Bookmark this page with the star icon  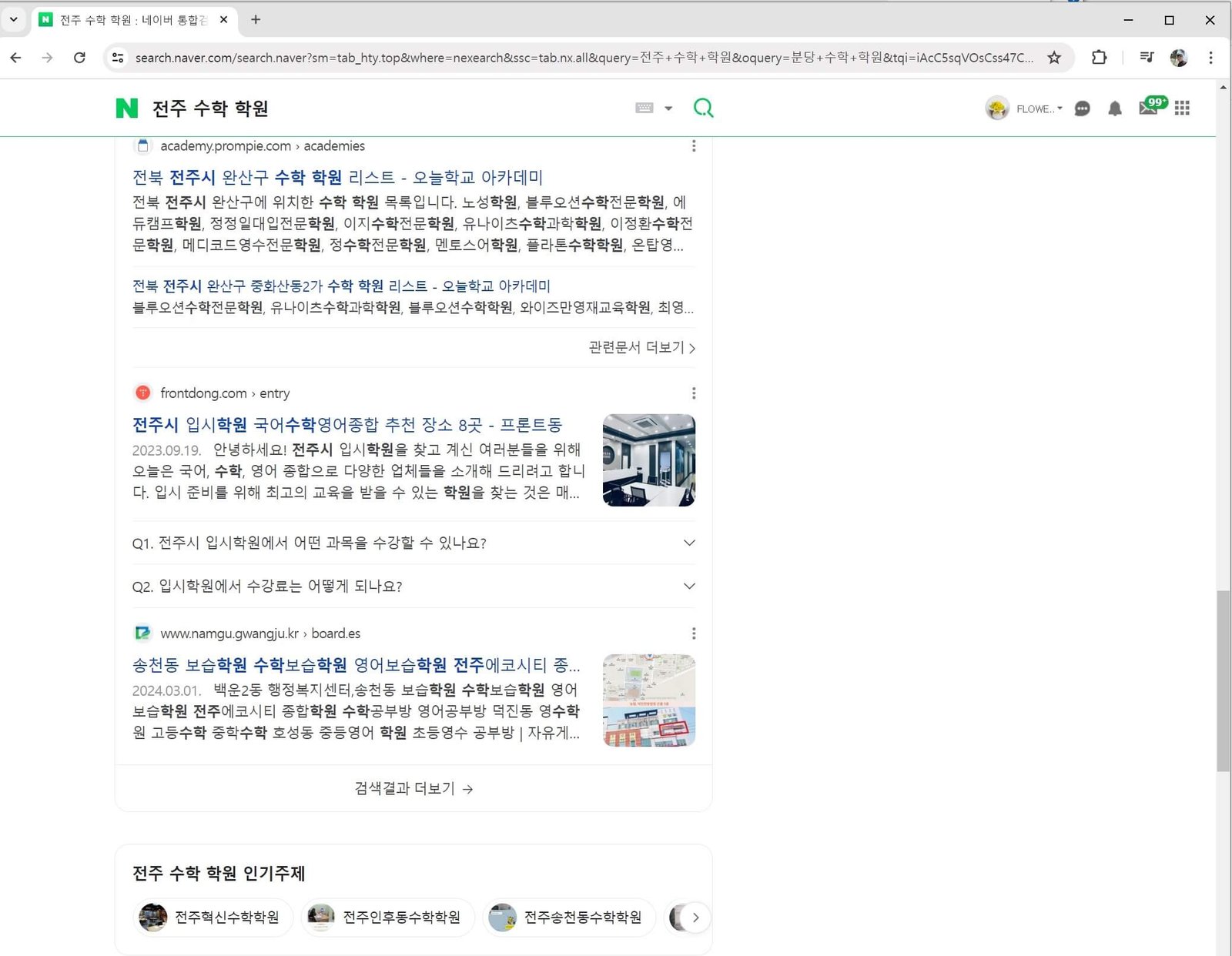pyautogui.click(x=1054, y=58)
